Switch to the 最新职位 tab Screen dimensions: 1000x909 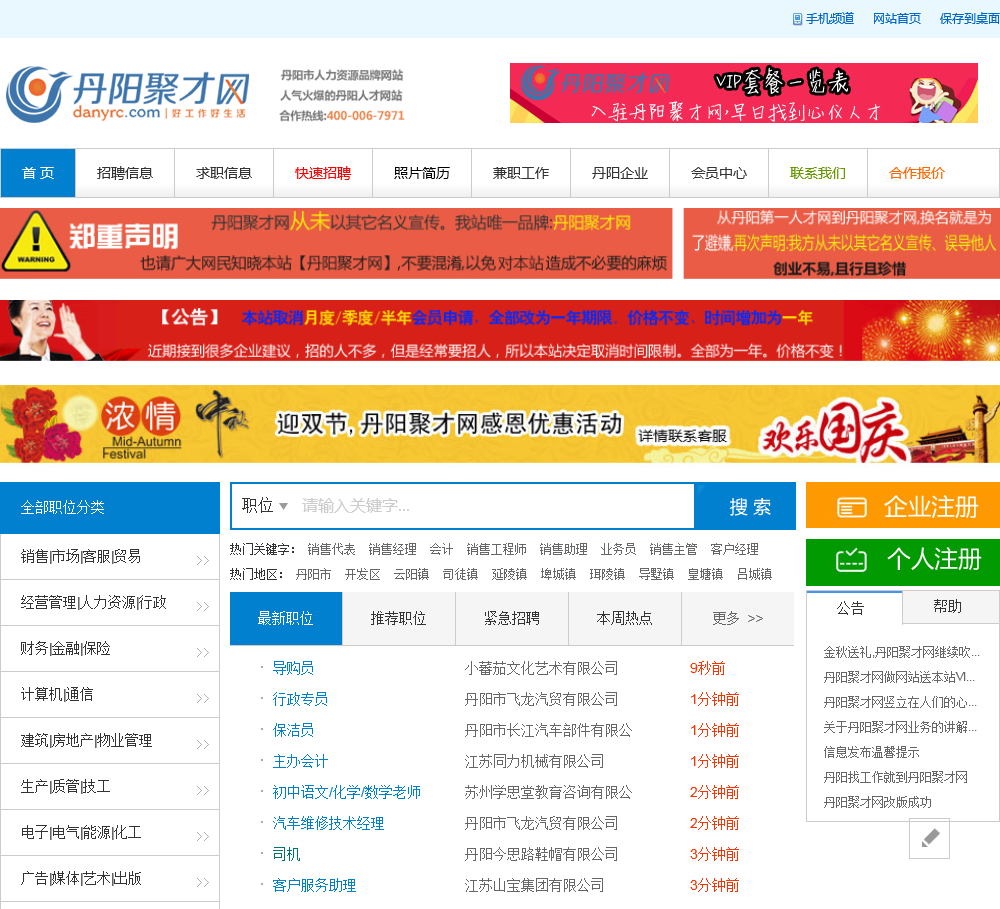[x=286, y=618]
